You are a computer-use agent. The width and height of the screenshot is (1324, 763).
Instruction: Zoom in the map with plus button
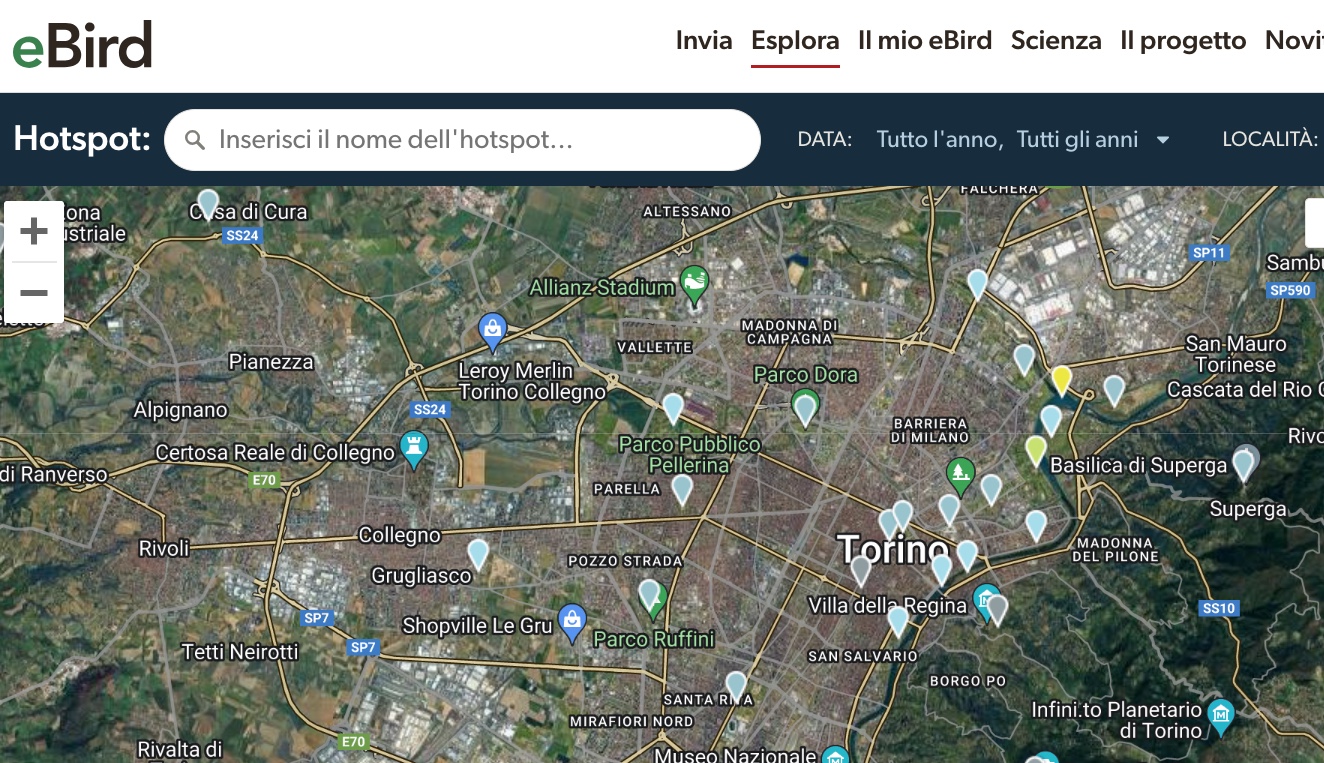click(x=34, y=232)
